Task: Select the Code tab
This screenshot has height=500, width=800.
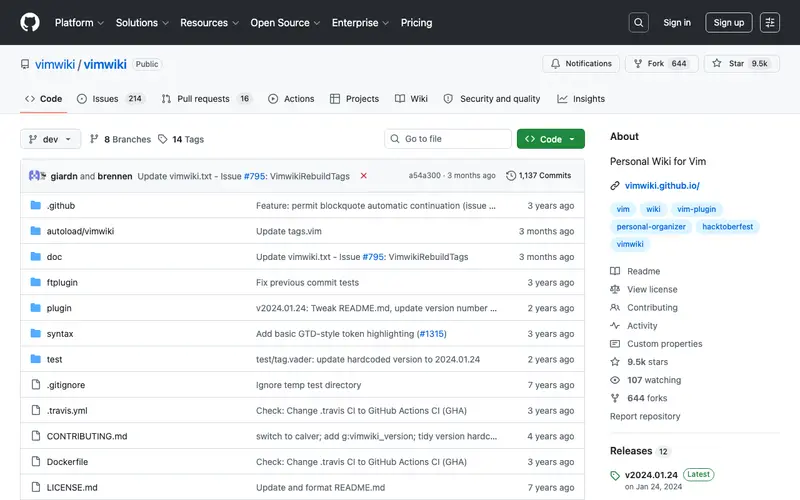Action: point(44,98)
